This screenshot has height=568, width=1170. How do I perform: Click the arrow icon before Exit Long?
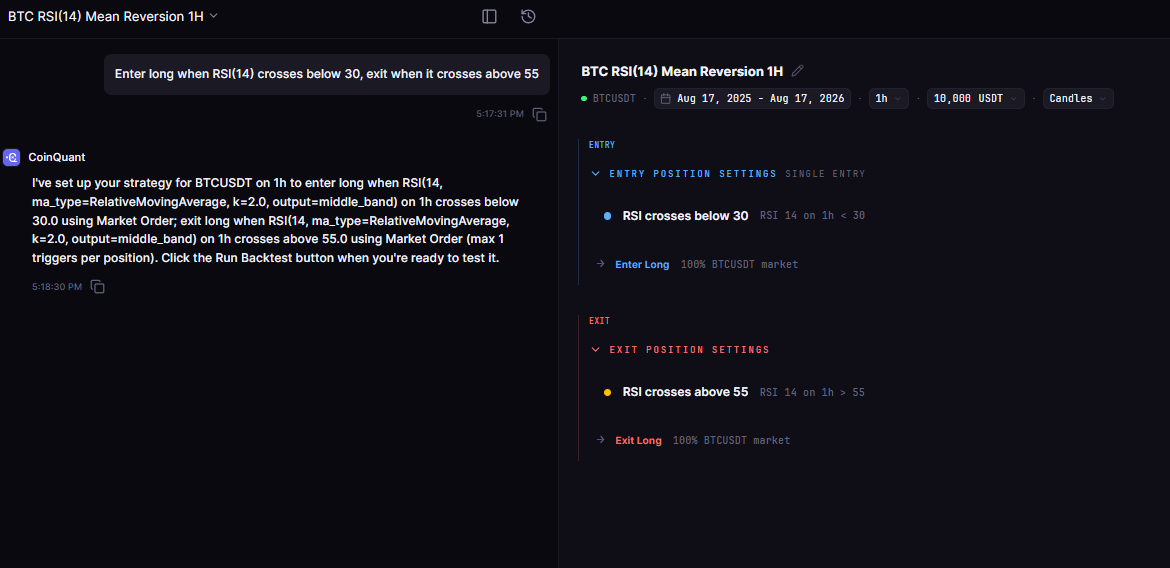[x=600, y=440]
